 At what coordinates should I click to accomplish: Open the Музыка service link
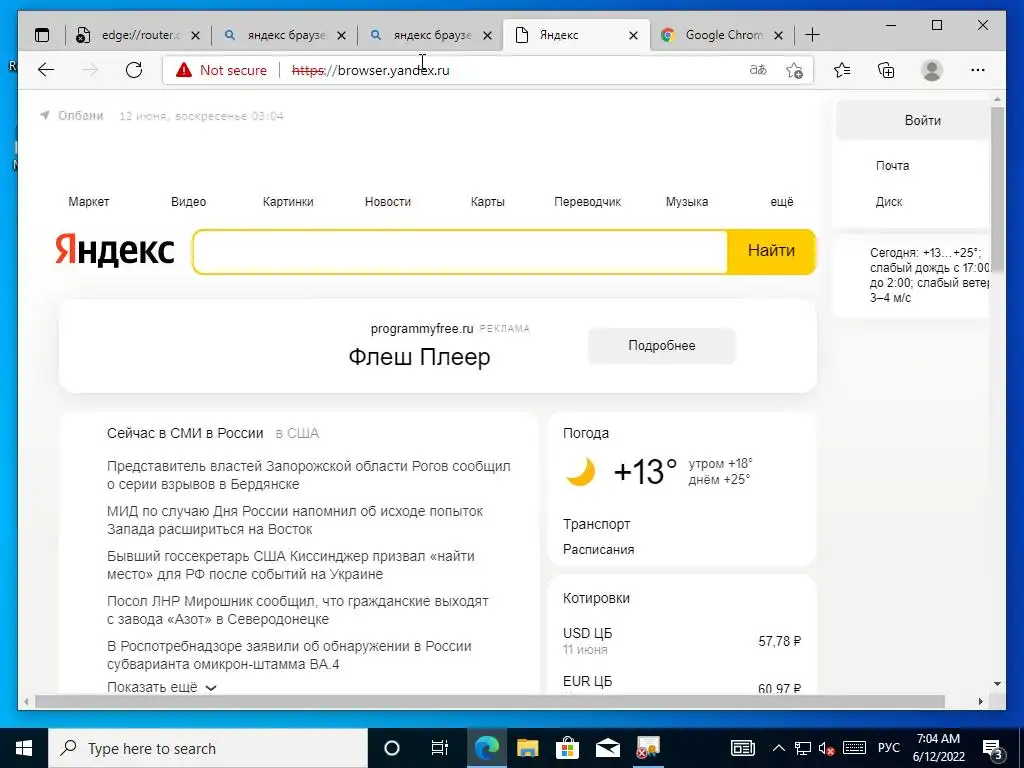click(x=687, y=202)
